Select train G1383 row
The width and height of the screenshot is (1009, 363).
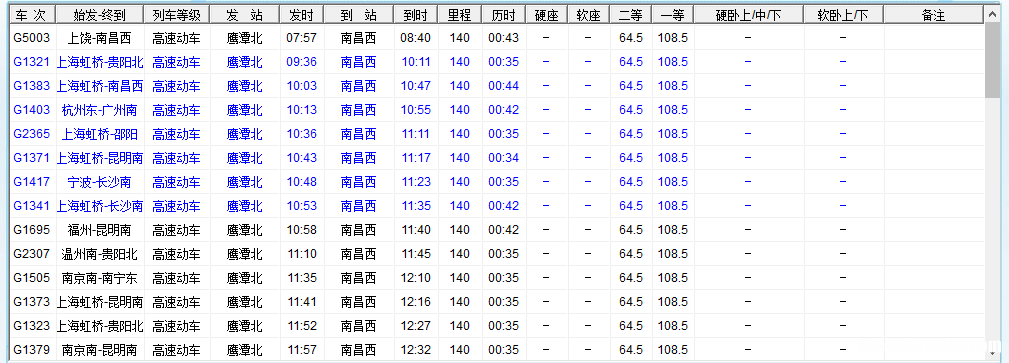pyautogui.click(x=497, y=86)
